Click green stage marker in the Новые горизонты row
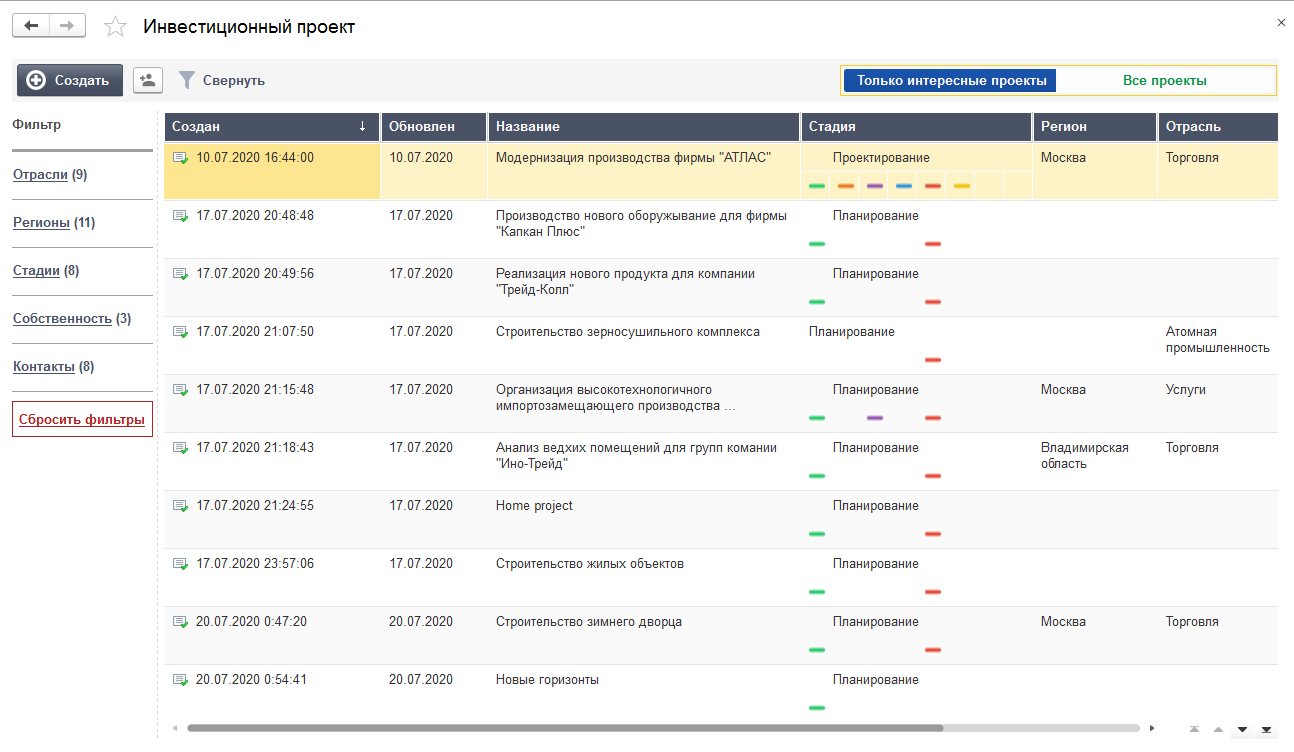This screenshot has width=1294, height=752. (817, 708)
